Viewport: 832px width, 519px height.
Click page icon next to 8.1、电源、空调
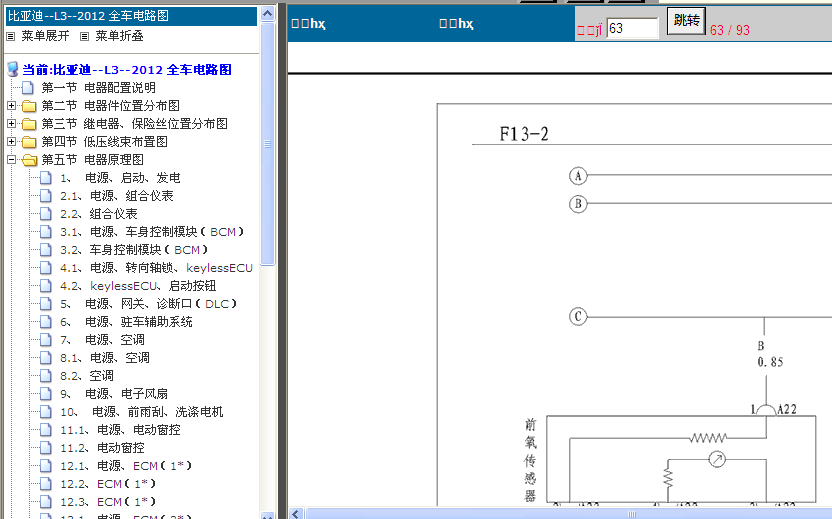click(46, 358)
